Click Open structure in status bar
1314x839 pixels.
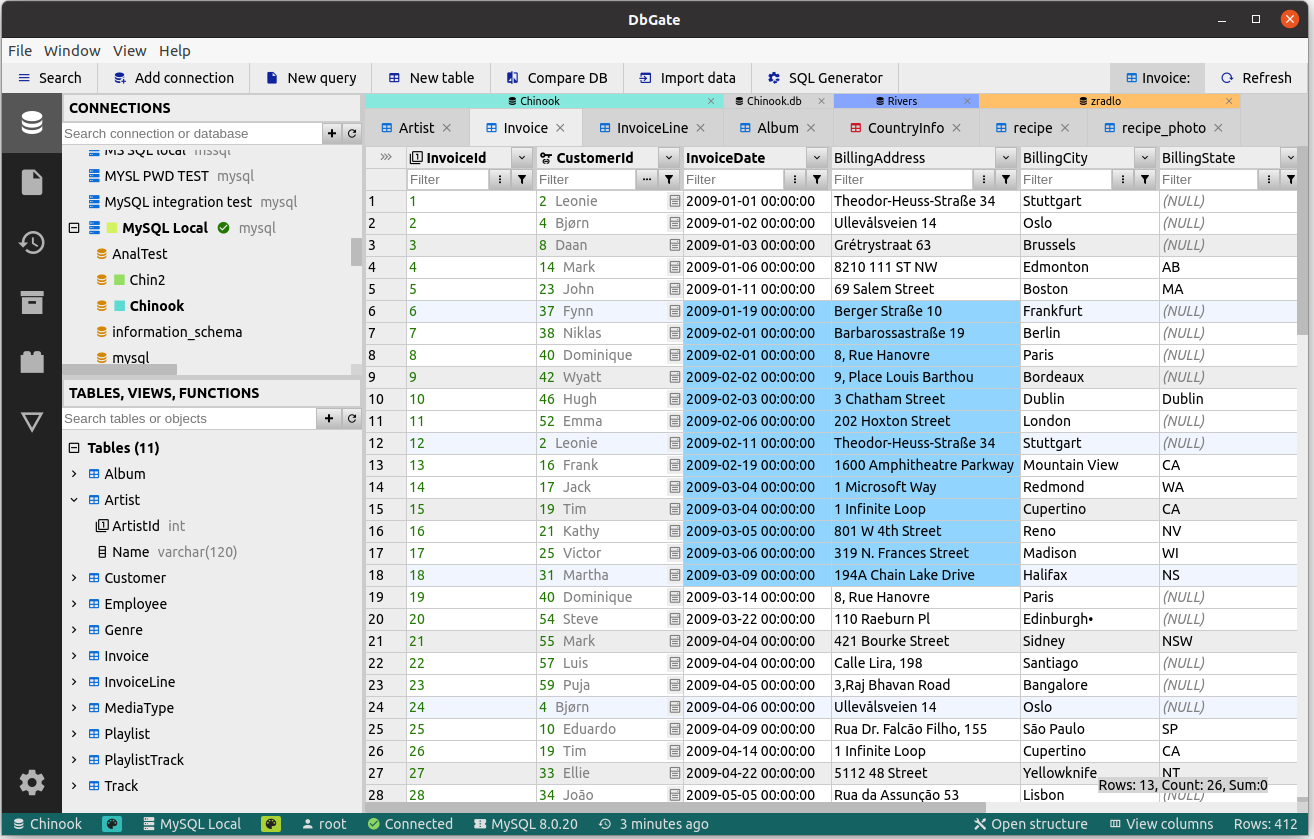pyautogui.click(x=1030, y=824)
